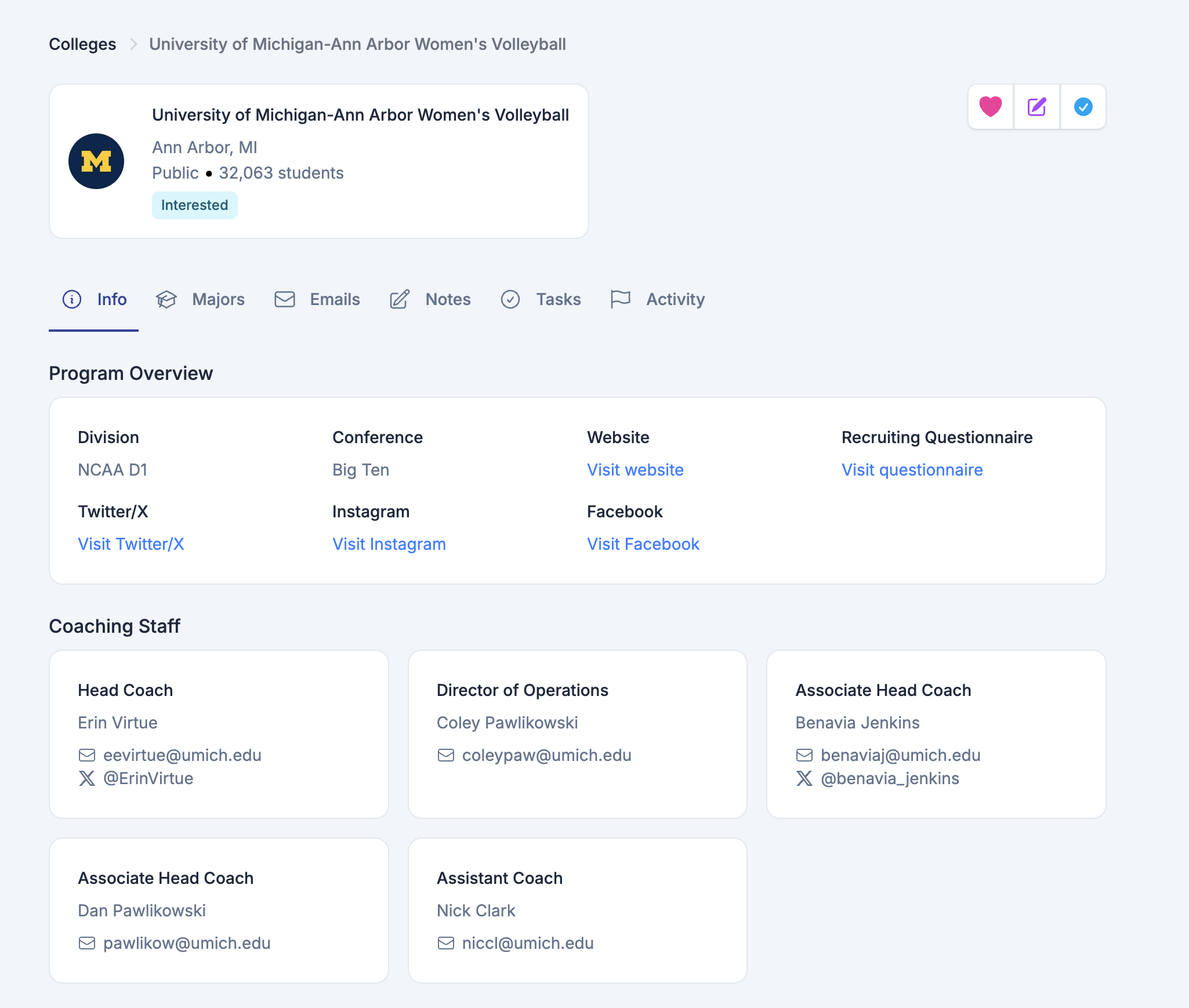Click the purple edit pencil icon
1189x1008 pixels.
point(1037,107)
